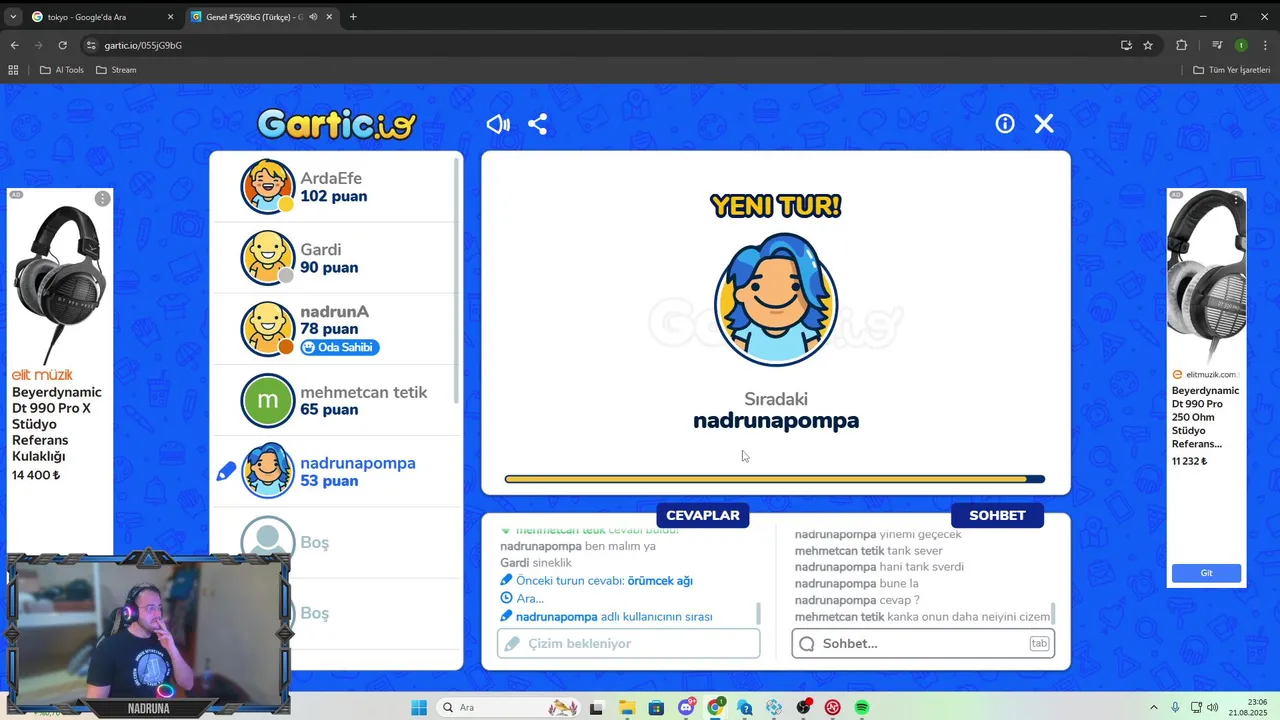1280x720 pixels.
Task: Click the drawing pencil icon beside nadrunapompa
Action: pos(226,471)
